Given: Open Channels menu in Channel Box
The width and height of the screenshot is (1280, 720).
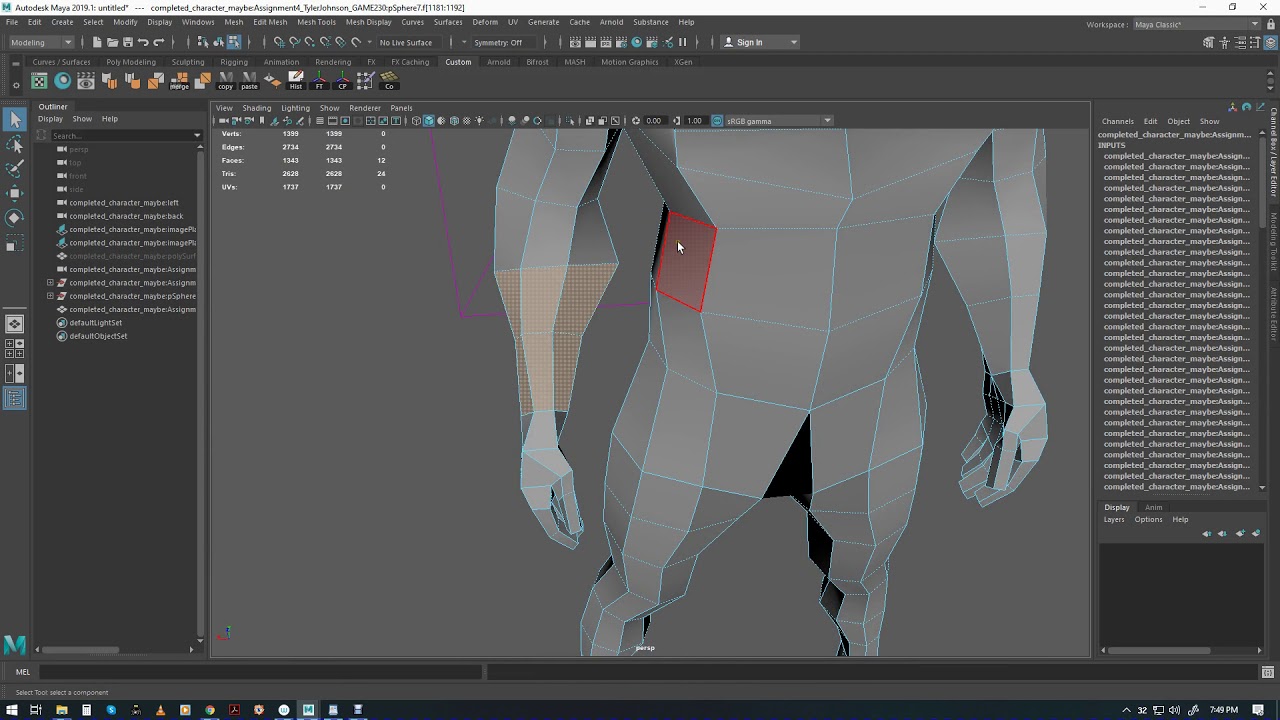Looking at the screenshot, I should 1117,121.
